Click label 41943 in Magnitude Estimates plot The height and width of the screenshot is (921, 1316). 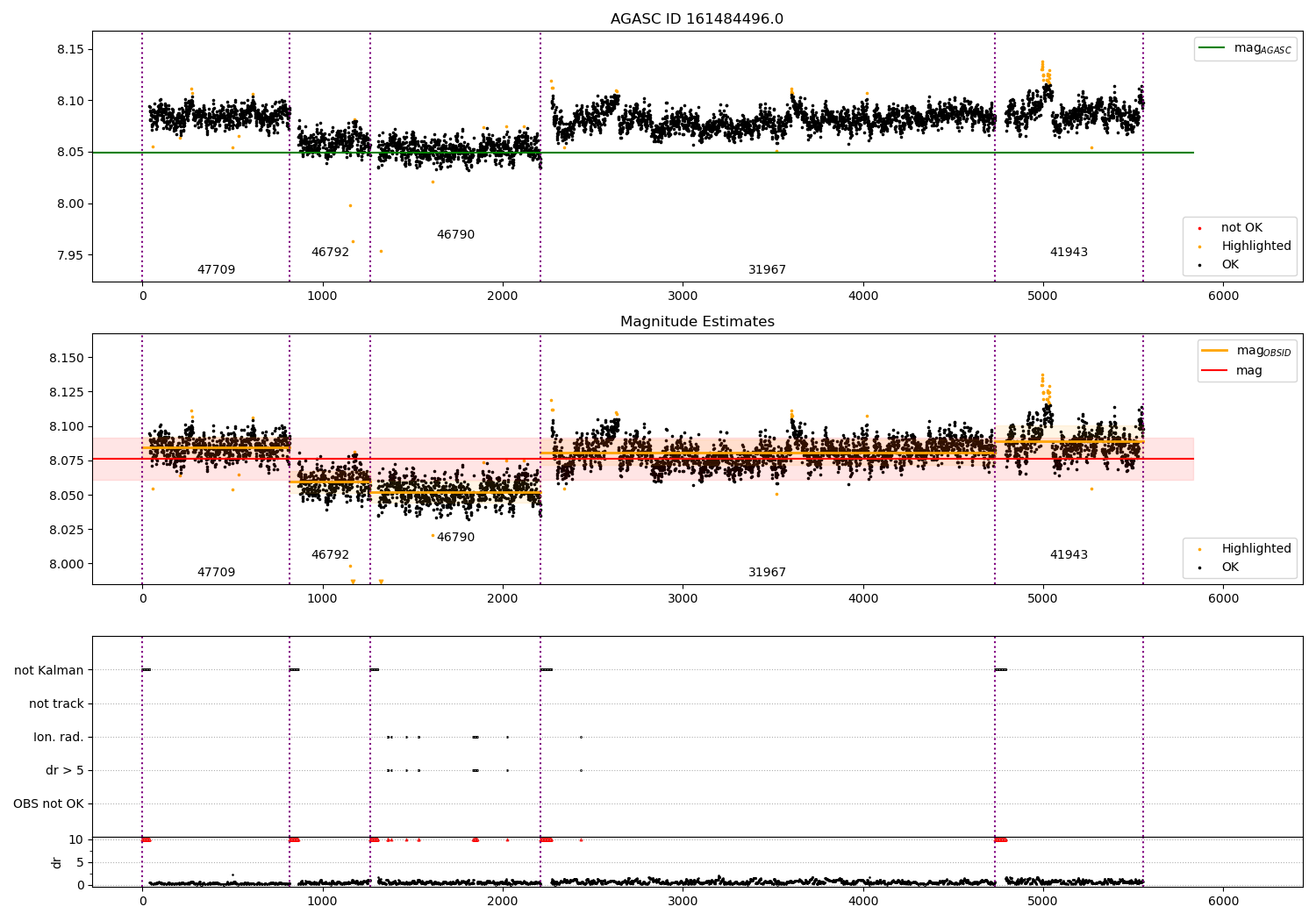(1069, 555)
